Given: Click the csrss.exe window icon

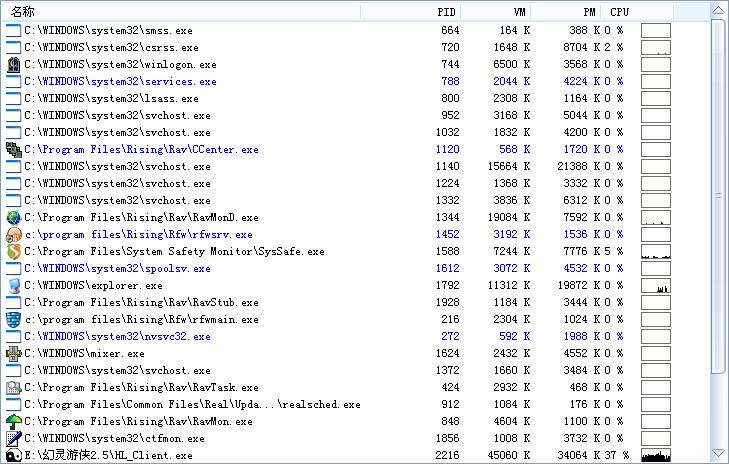Looking at the screenshot, I should point(13,47).
